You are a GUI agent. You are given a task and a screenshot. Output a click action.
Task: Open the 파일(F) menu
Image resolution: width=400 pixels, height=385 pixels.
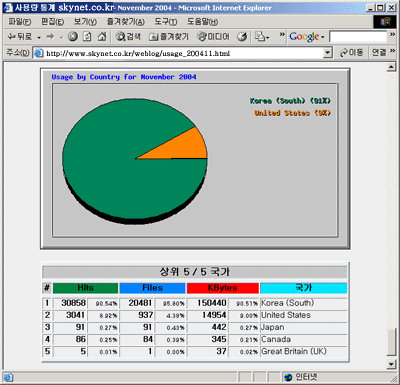pyautogui.click(x=20, y=22)
